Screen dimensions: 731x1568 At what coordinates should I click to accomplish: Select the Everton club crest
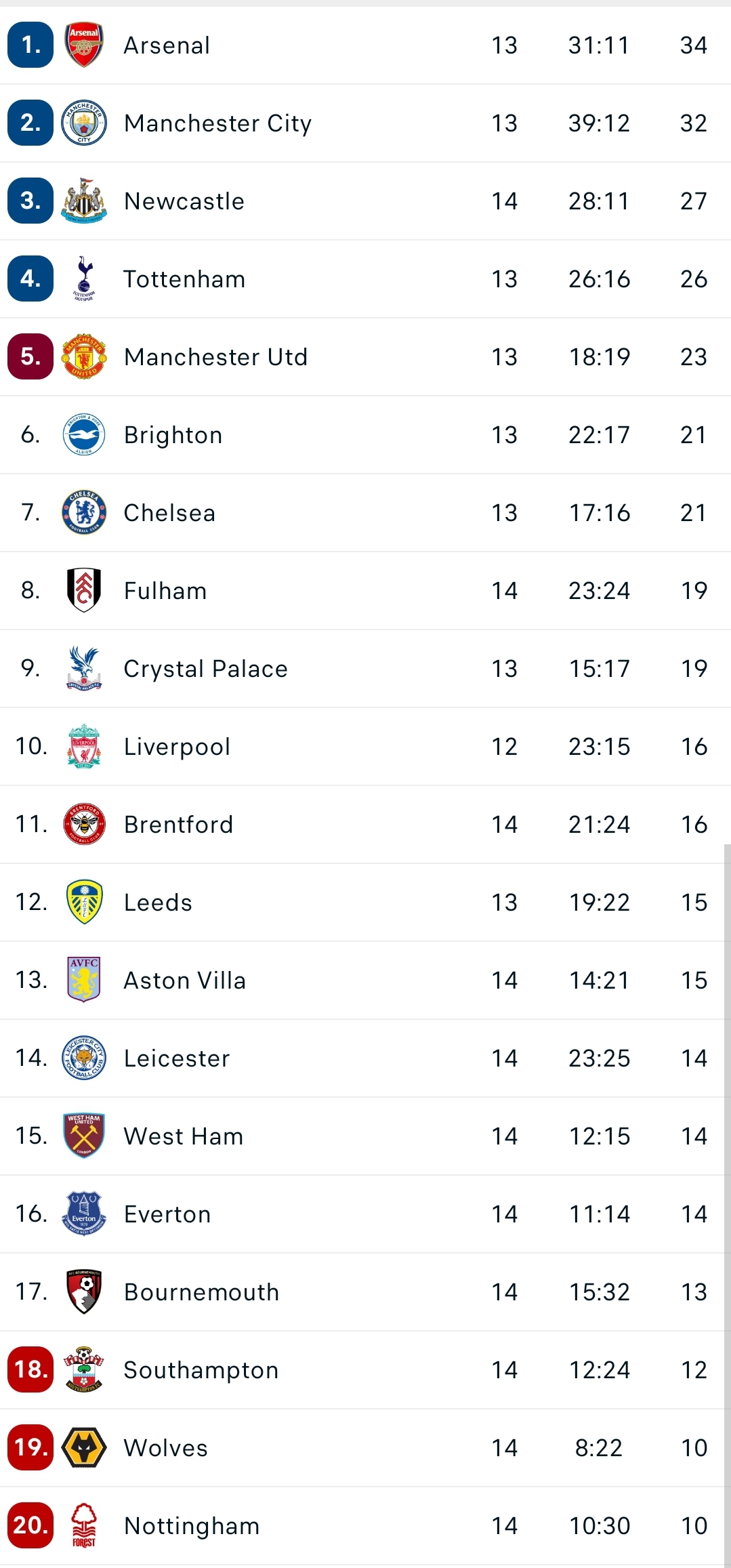[x=84, y=1214]
